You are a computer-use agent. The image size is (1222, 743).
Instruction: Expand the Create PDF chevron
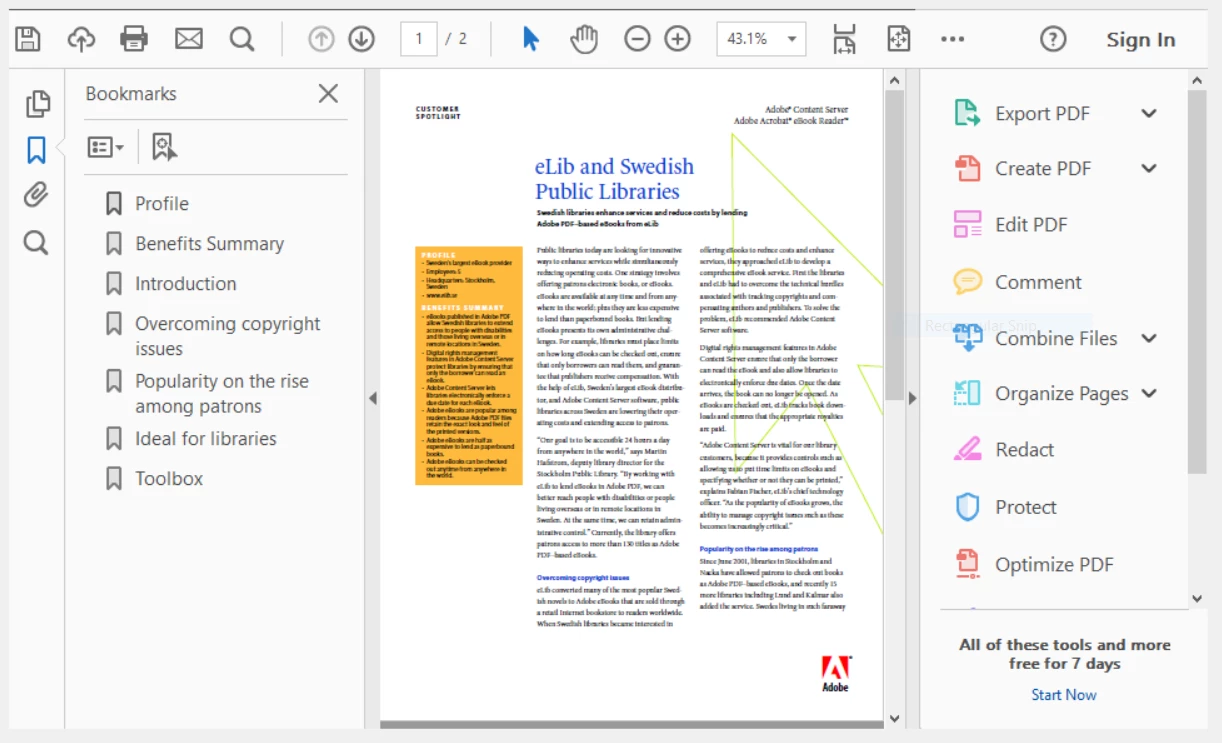pyautogui.click(x=1149, y=168)
